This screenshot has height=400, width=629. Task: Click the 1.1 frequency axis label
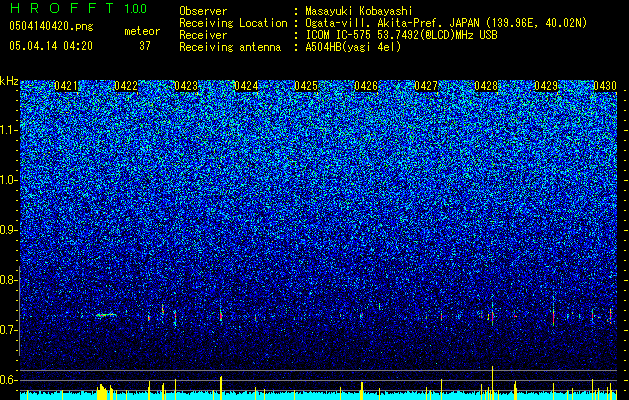coord(8,130)
